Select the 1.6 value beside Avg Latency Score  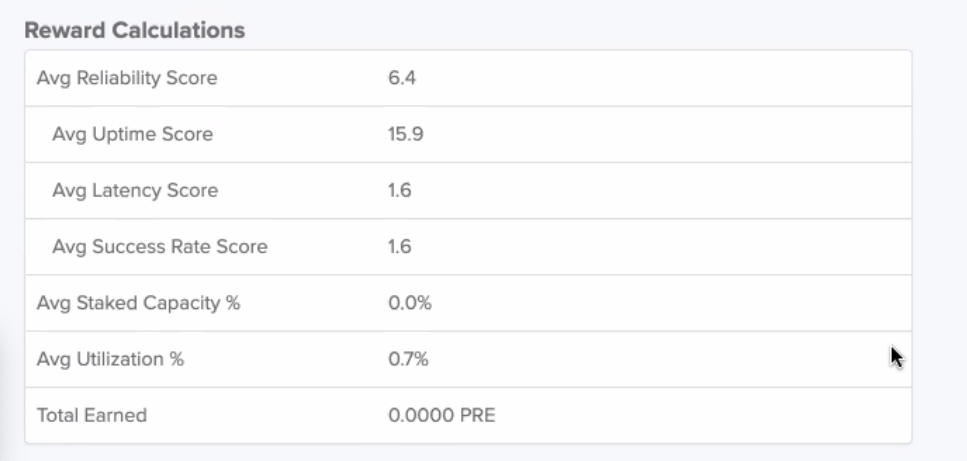399,190
